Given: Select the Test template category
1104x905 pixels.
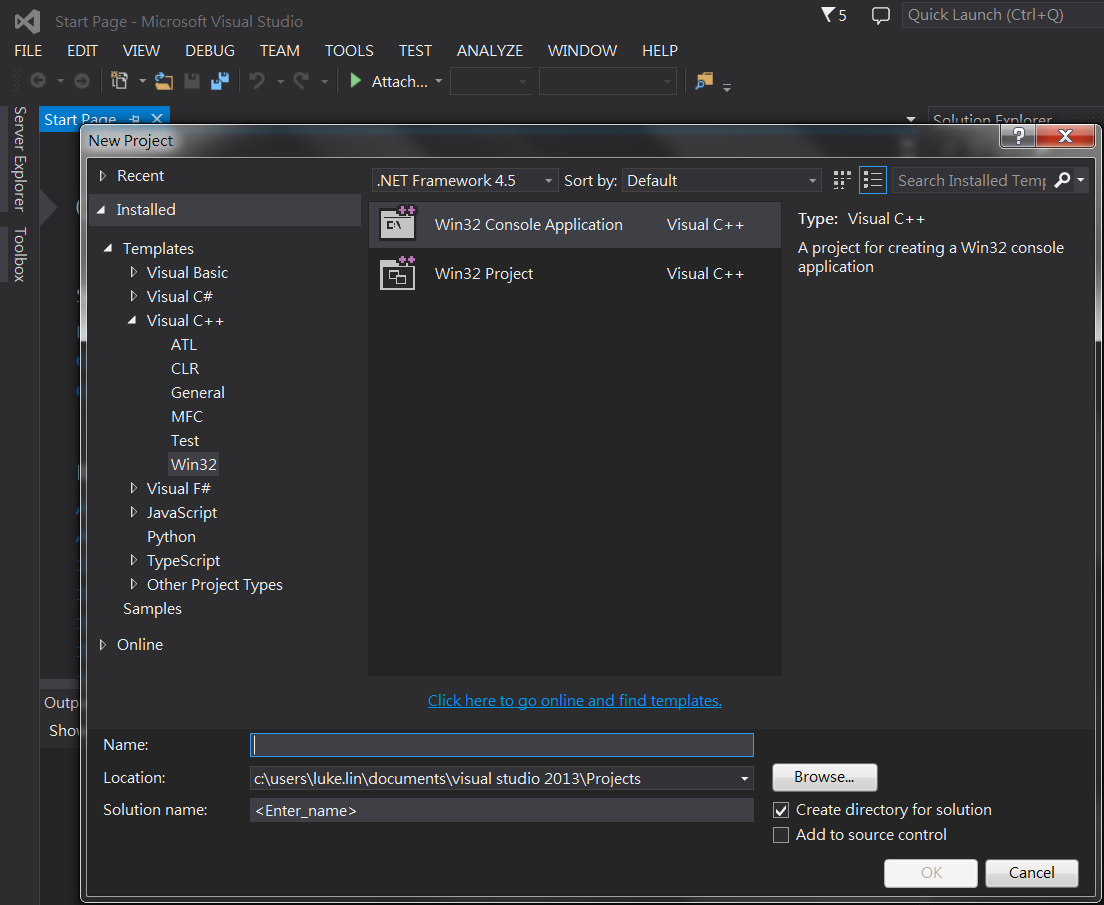Looking at the screenshot, I should point(185,441).
